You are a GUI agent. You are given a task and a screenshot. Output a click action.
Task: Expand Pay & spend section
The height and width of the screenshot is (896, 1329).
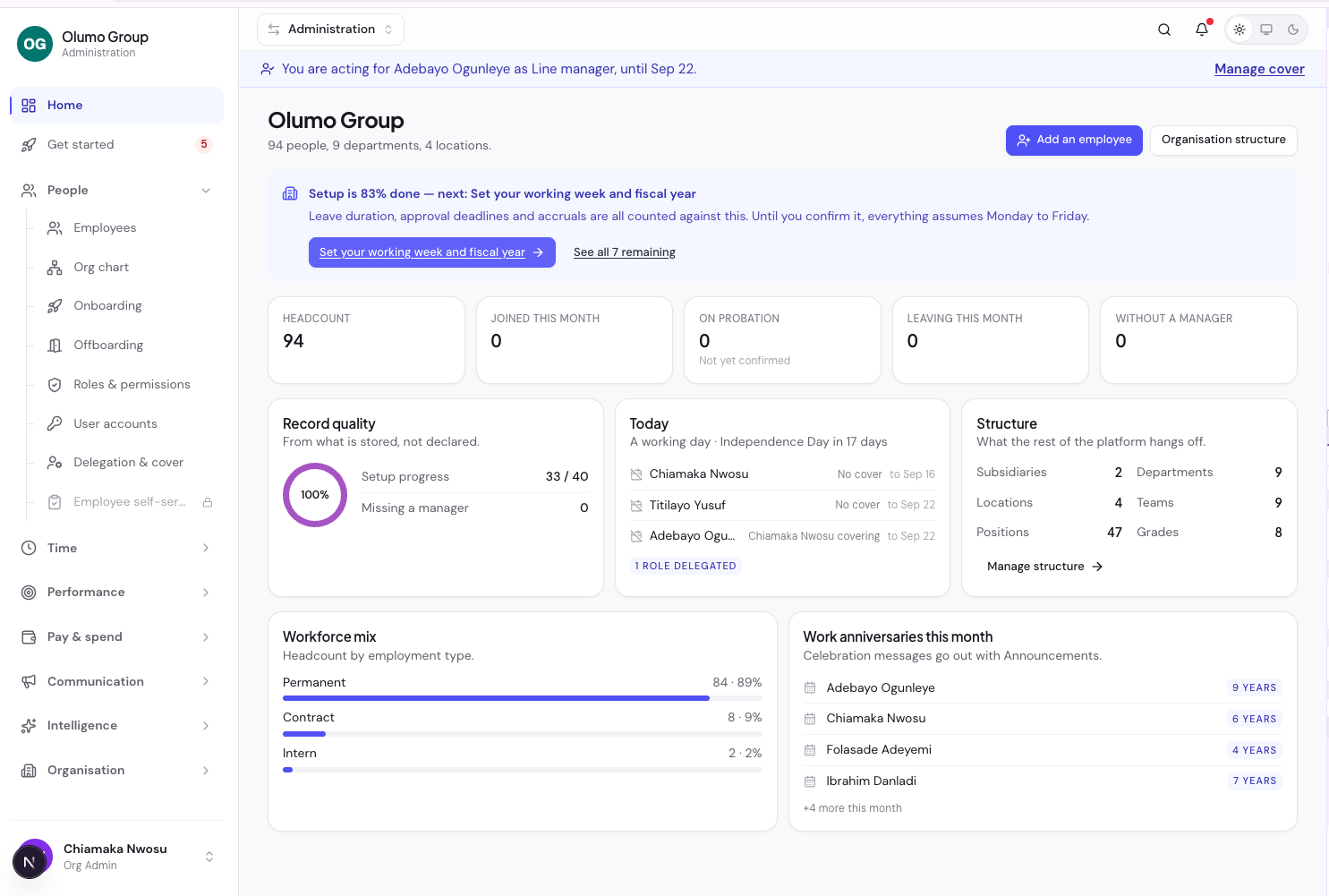pyautogui.click(x=116, y=637)
